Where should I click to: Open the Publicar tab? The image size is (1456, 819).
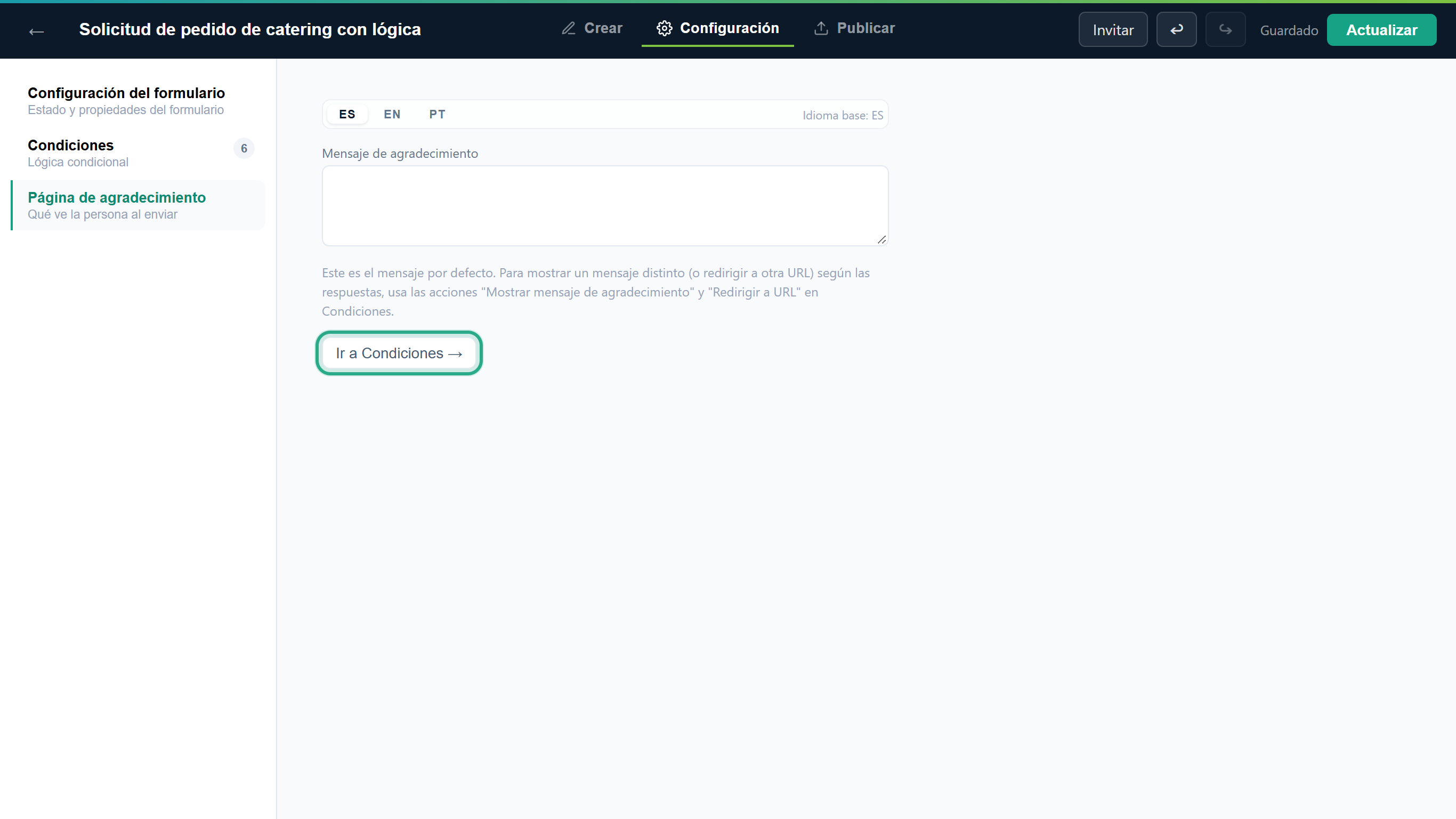[x=854, y=28]
